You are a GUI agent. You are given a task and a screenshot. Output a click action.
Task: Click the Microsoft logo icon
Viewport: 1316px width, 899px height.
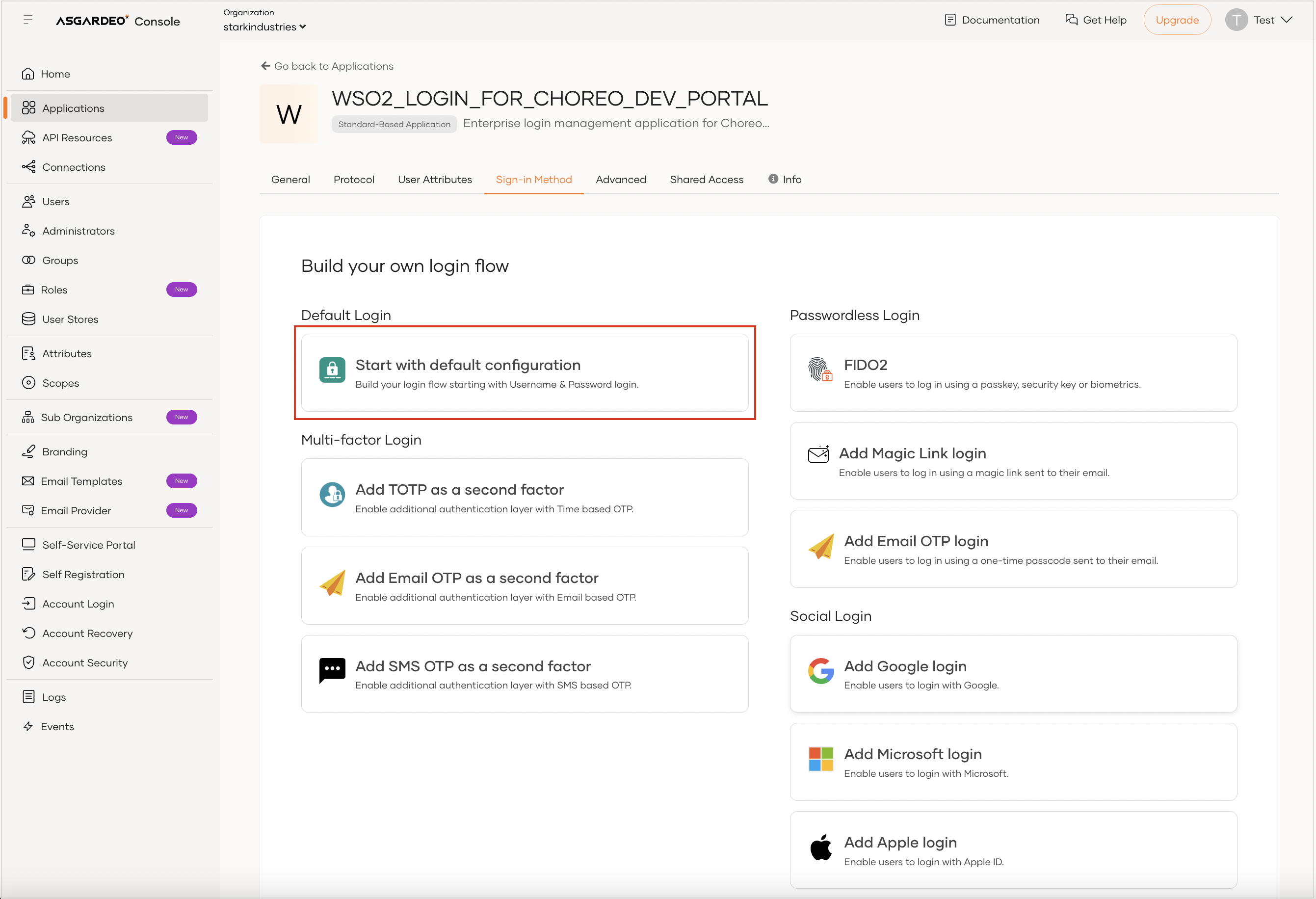click(x=821, y=759)
